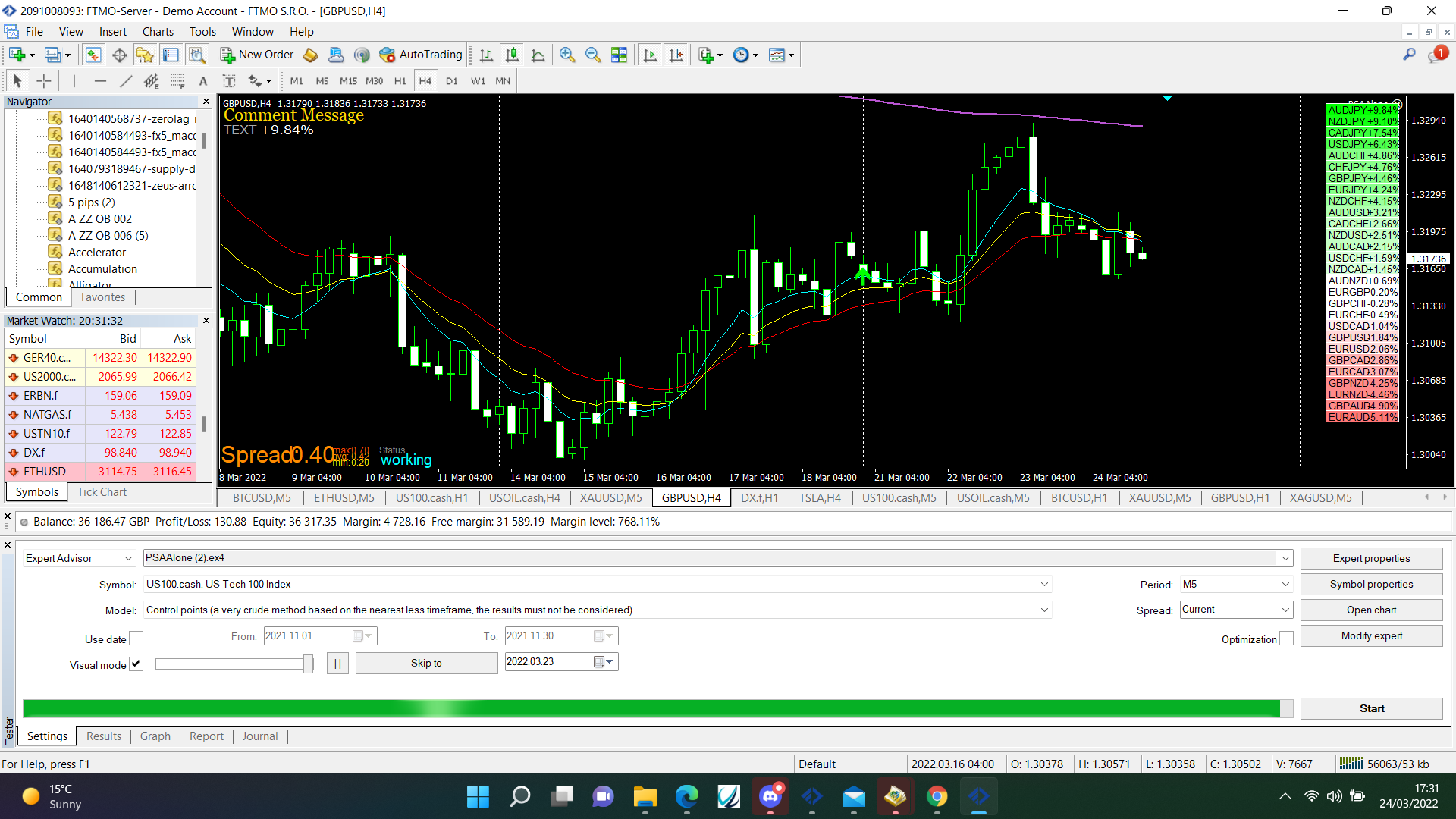Uncheck the Visual mode checkbox
Image resolution: width=1456 pixels, height=819 pixels.
click(136, 664)
